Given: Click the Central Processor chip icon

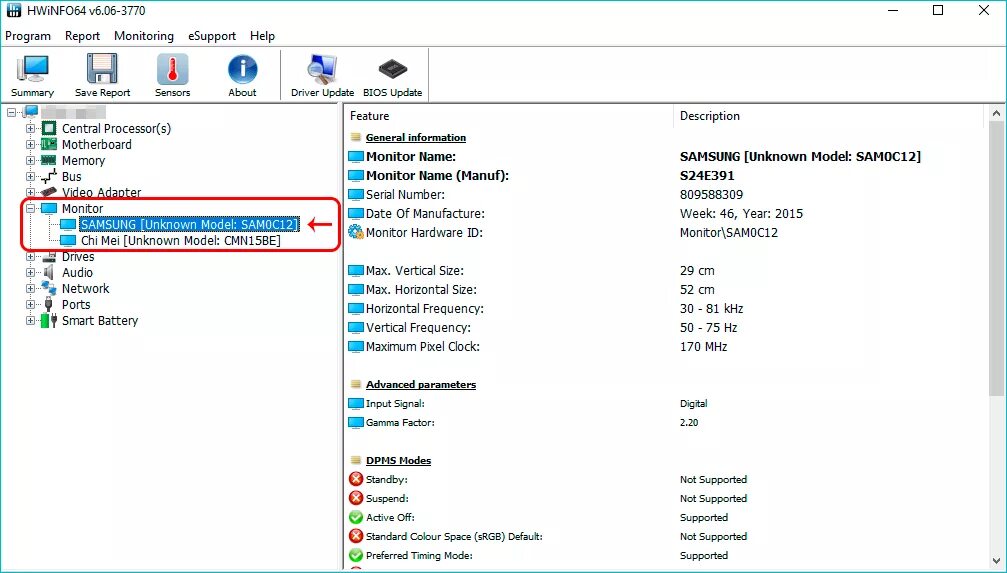Looking at the screenshot, I should (49, 128).
